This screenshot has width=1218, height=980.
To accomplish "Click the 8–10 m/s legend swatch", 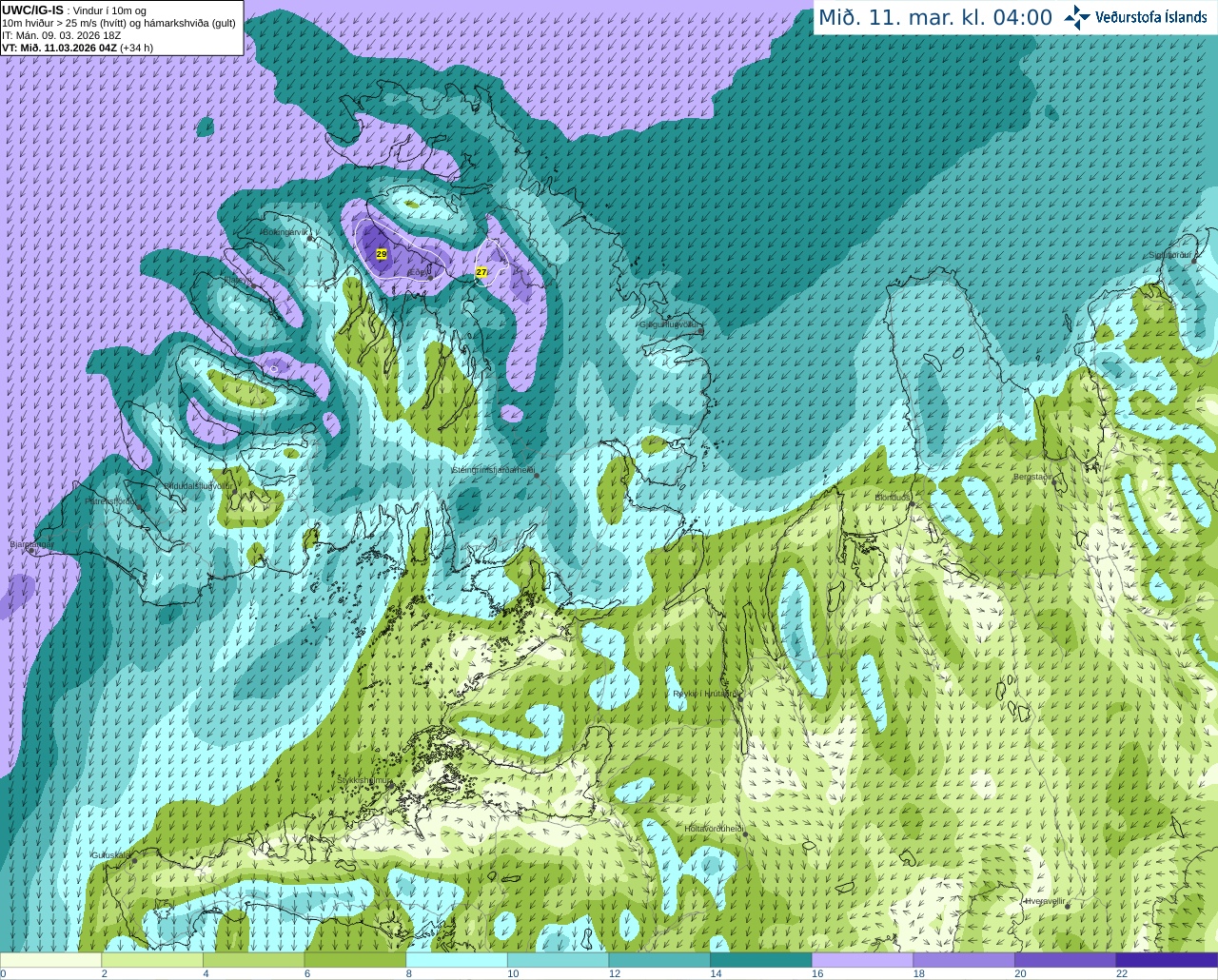I will pyautogui.click(x=457, y=960).
